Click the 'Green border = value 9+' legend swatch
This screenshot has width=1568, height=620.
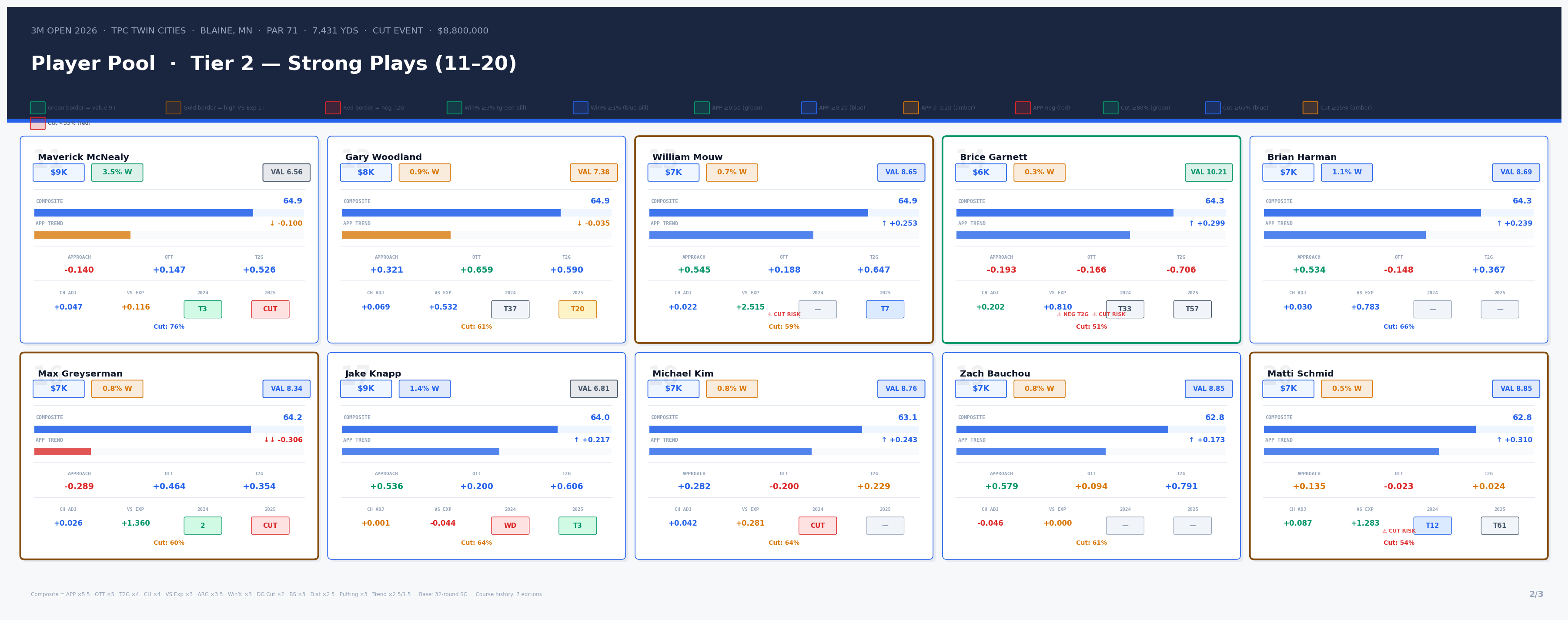(x=38, y=108)
